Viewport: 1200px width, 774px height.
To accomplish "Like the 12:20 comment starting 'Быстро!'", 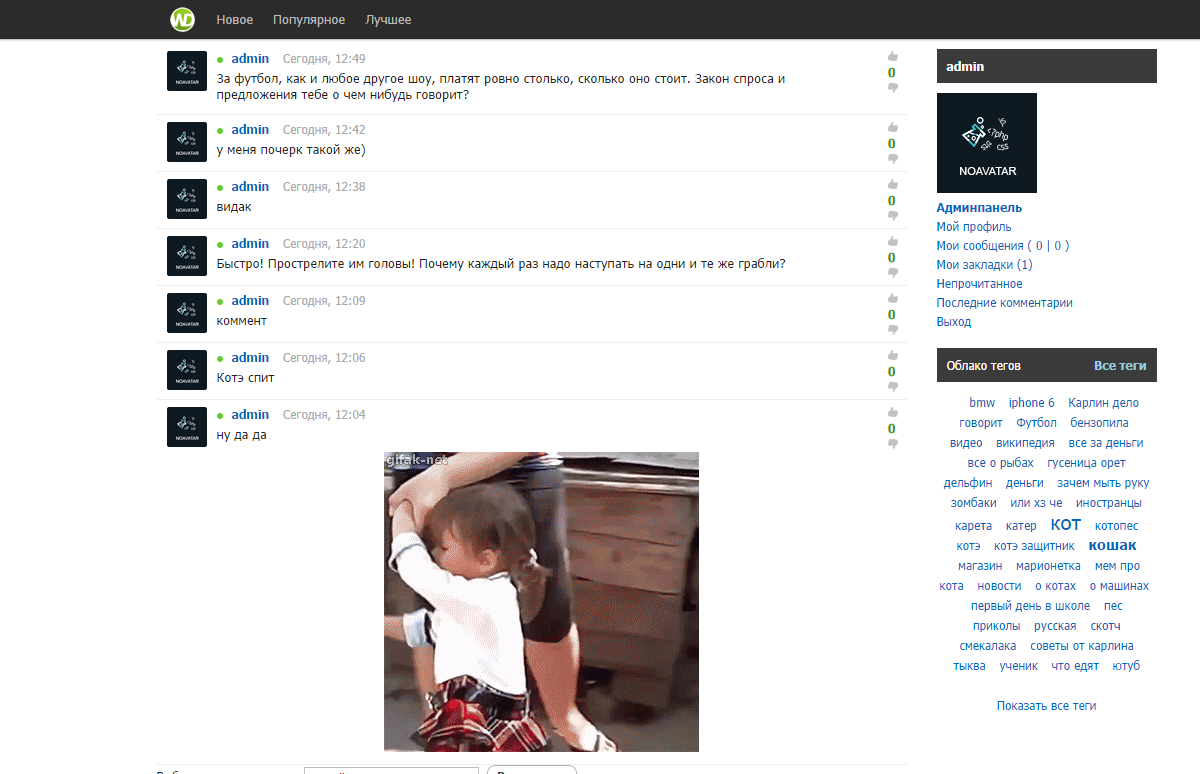I will (x=893, y=242).
